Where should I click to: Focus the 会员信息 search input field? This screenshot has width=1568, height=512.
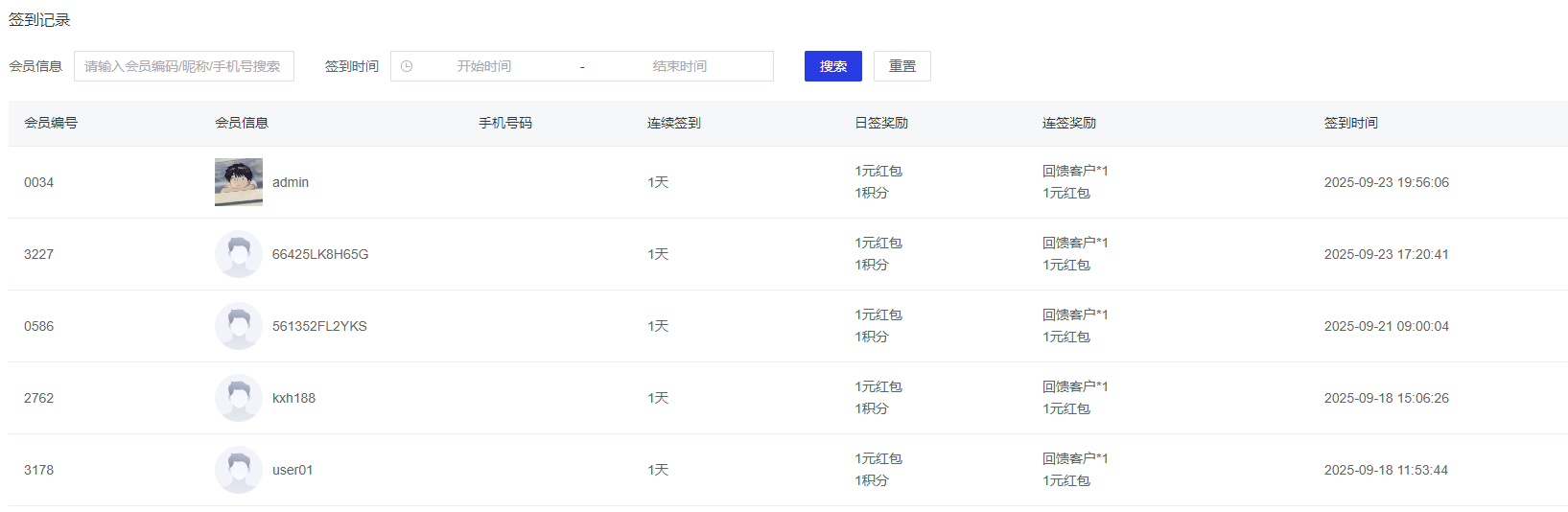click(183, 66)
